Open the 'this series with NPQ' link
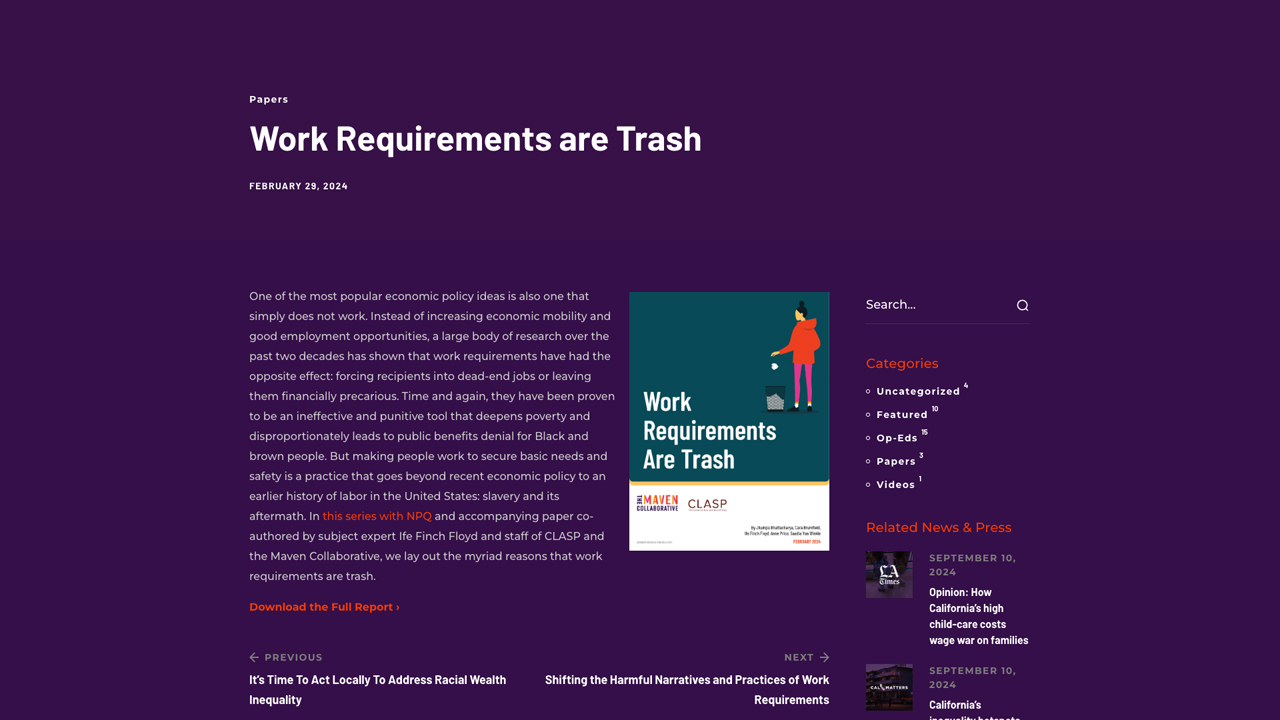This screenshot has width=1280, height=720. [x=377, y=516]
